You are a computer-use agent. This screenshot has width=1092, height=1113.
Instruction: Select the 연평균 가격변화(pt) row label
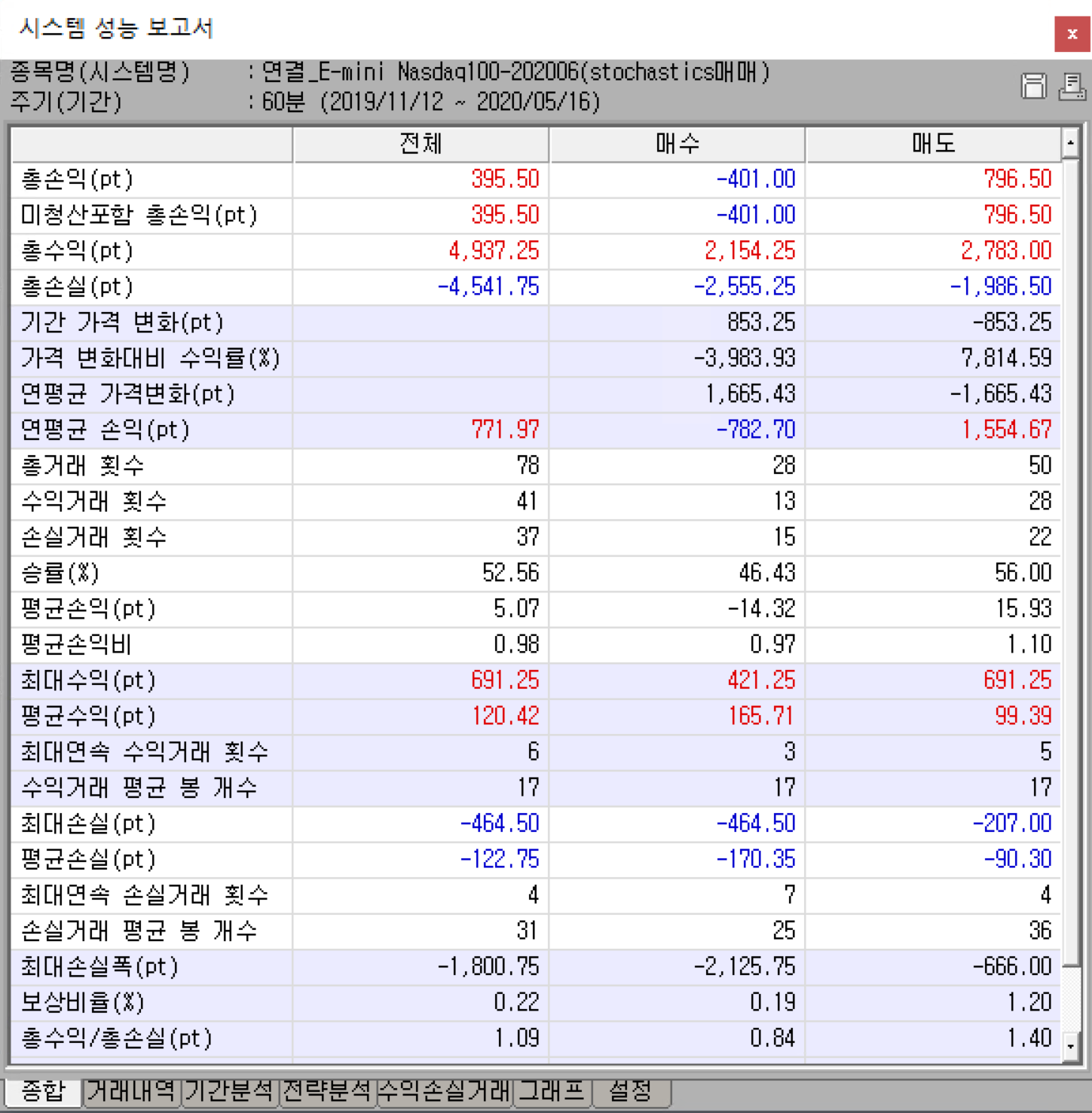pos(127,394)
